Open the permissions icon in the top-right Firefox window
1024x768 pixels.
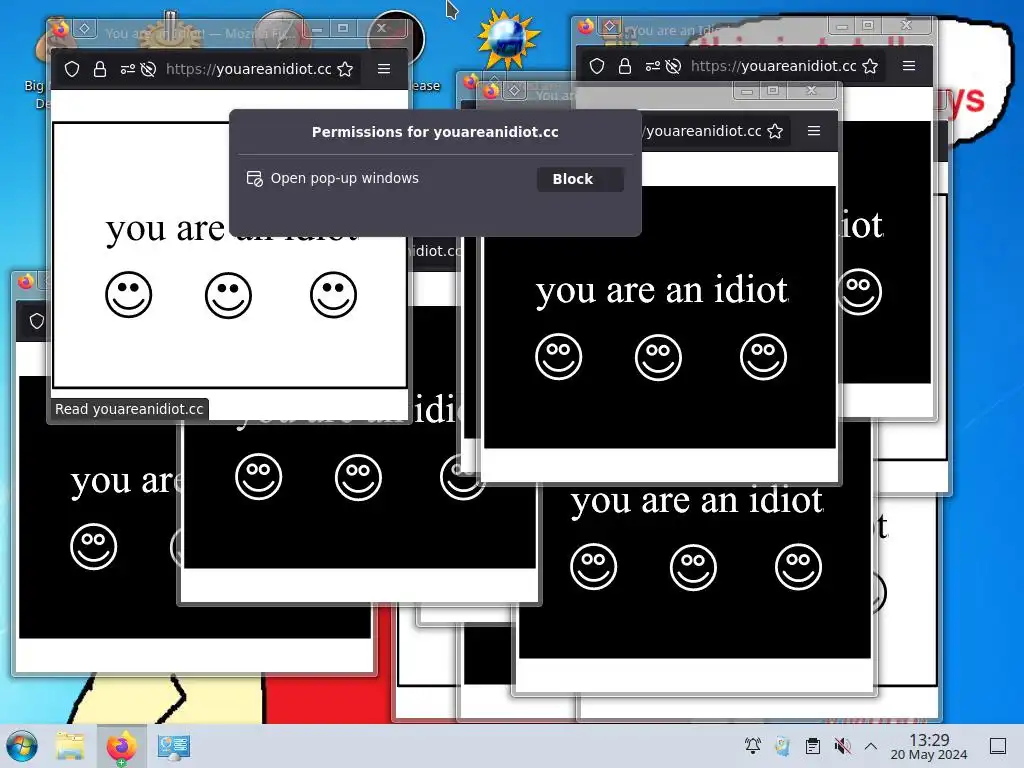click(x=653, y=66)
